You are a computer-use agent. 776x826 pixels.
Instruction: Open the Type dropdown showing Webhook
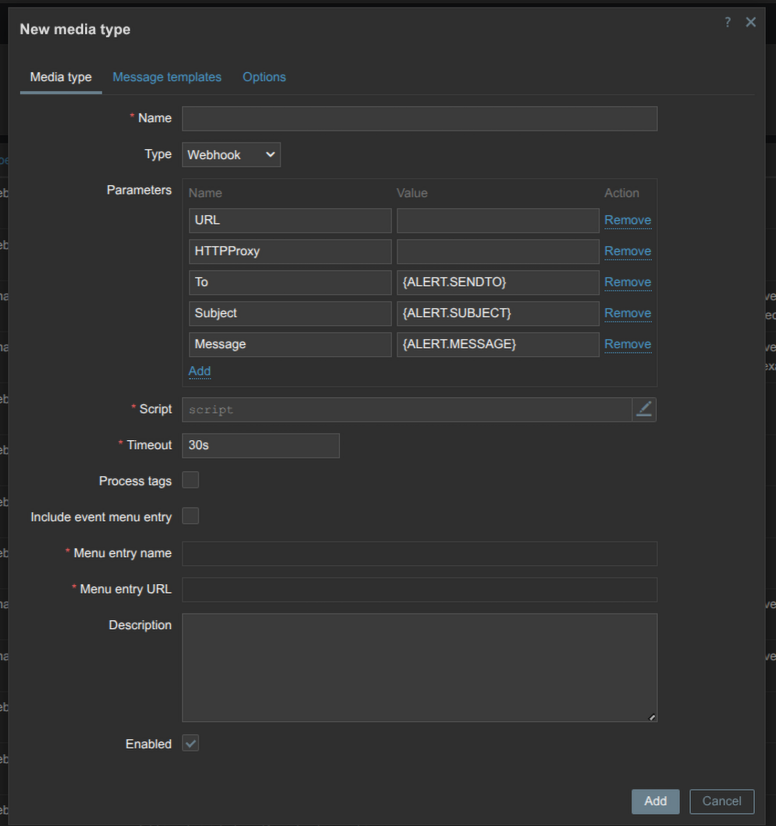coord(231,155)
